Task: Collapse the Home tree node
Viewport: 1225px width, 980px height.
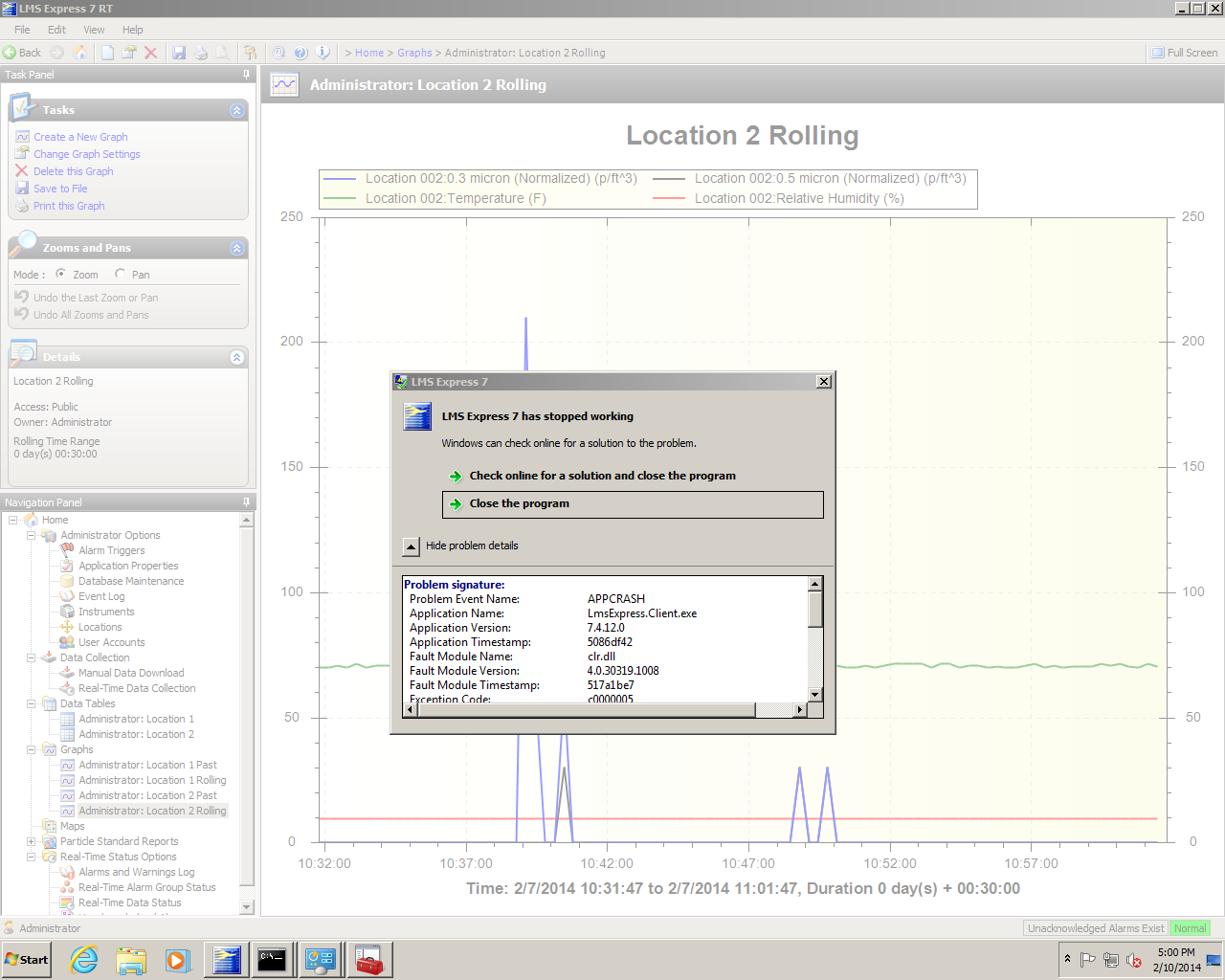Action: [x=13, y=520]
